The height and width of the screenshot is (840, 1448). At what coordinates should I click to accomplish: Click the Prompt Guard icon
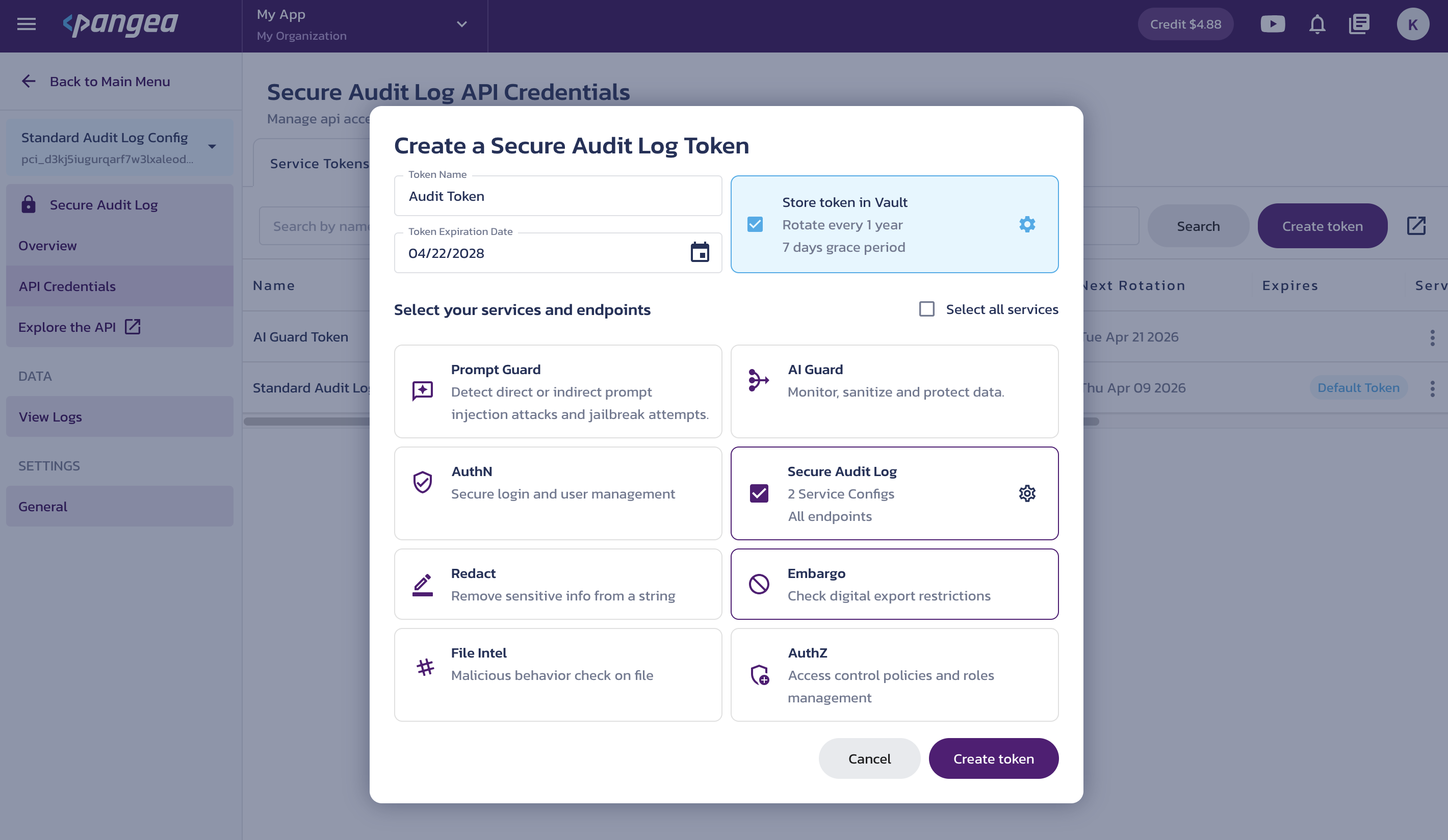422,391
